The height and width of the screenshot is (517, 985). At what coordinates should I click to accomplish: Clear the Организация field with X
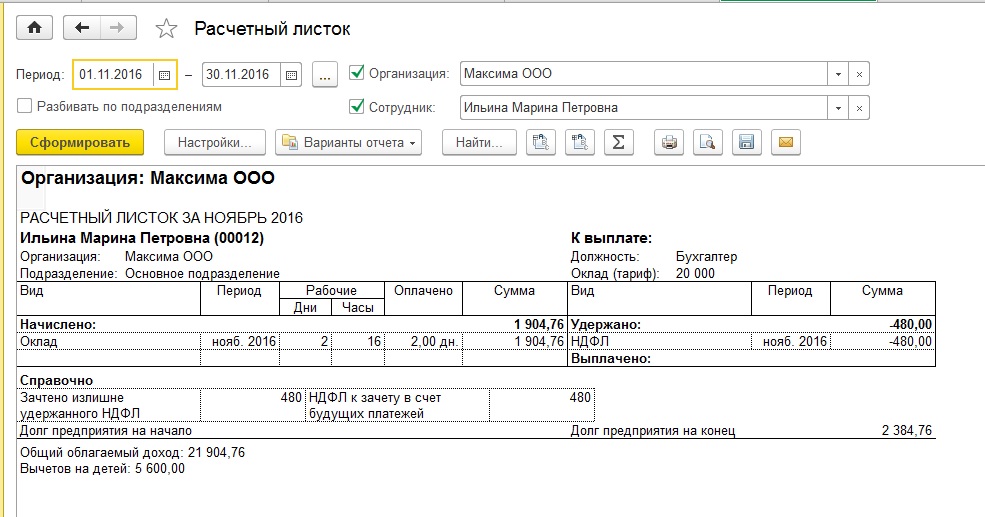pyautogui.click(x=860, y=74)
